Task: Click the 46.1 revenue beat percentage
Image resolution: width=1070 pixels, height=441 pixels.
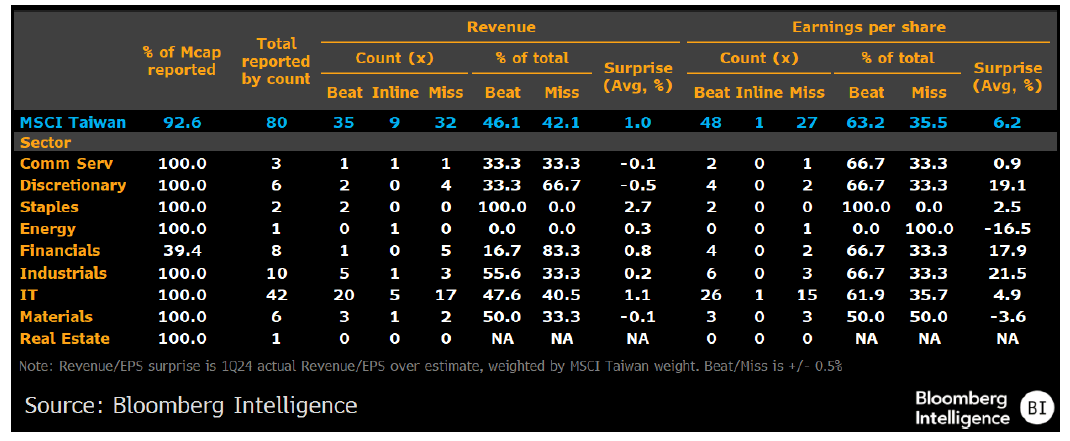Action: click(503, 123)
